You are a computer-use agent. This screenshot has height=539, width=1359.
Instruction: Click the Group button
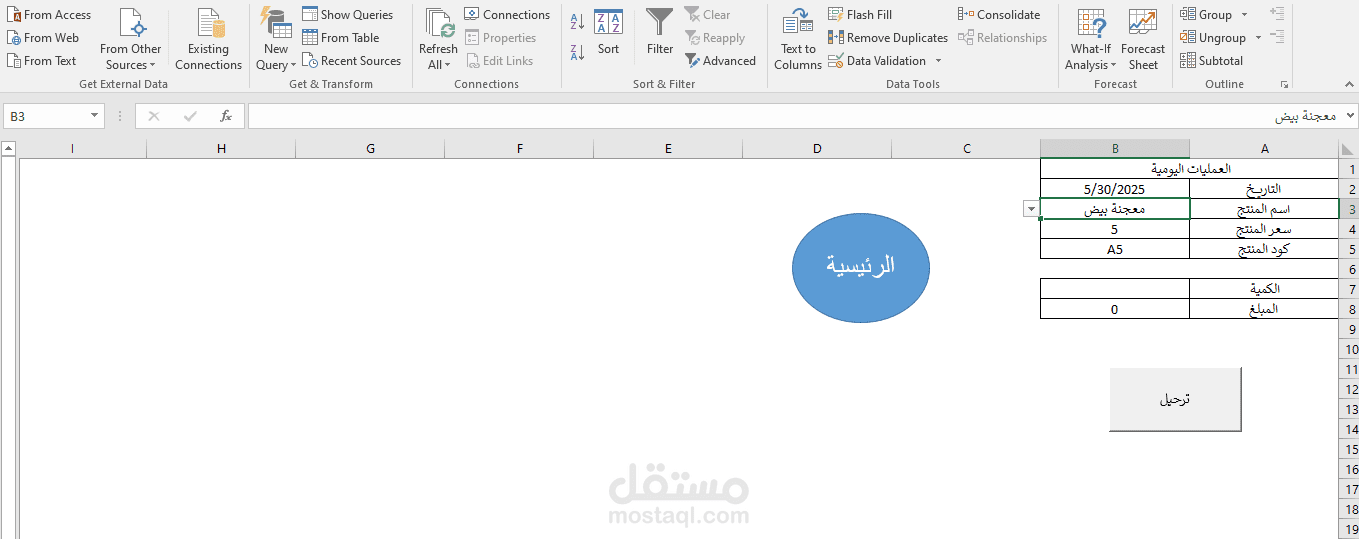pos(1206,15)
